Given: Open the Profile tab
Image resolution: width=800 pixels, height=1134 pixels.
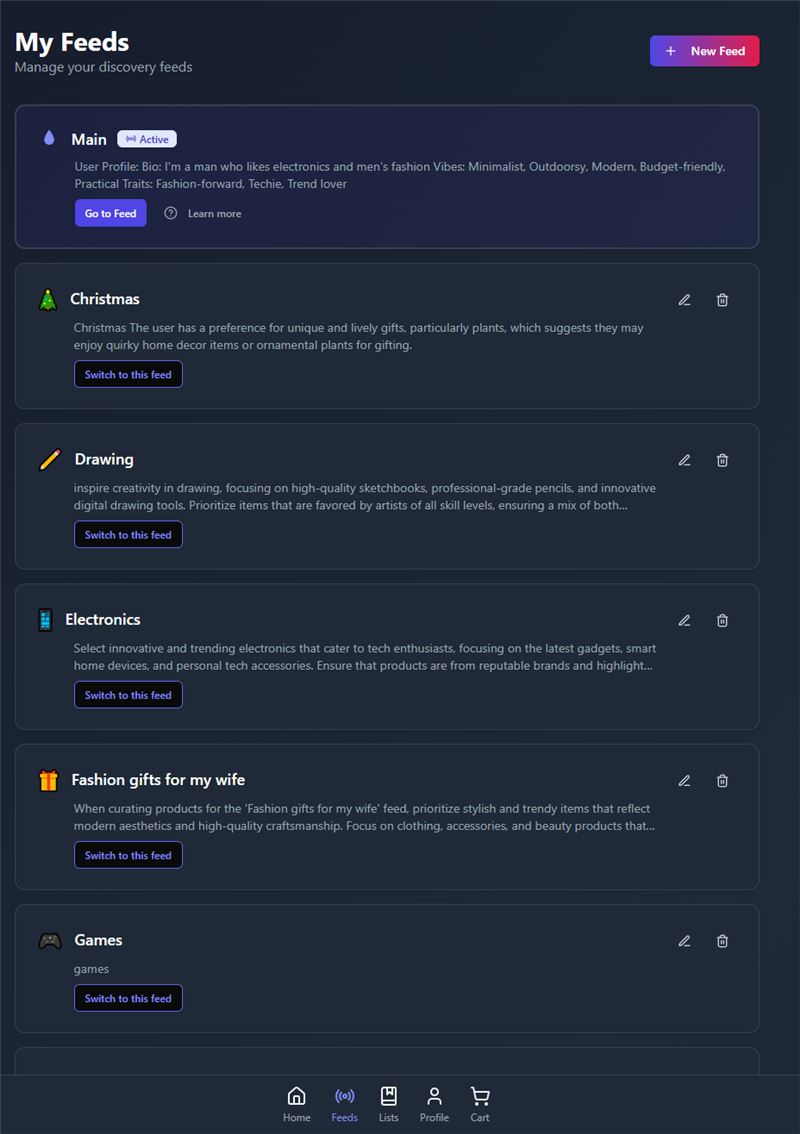Looking at the screenshot, I should pyautogui.click(x=434, y=1104).
